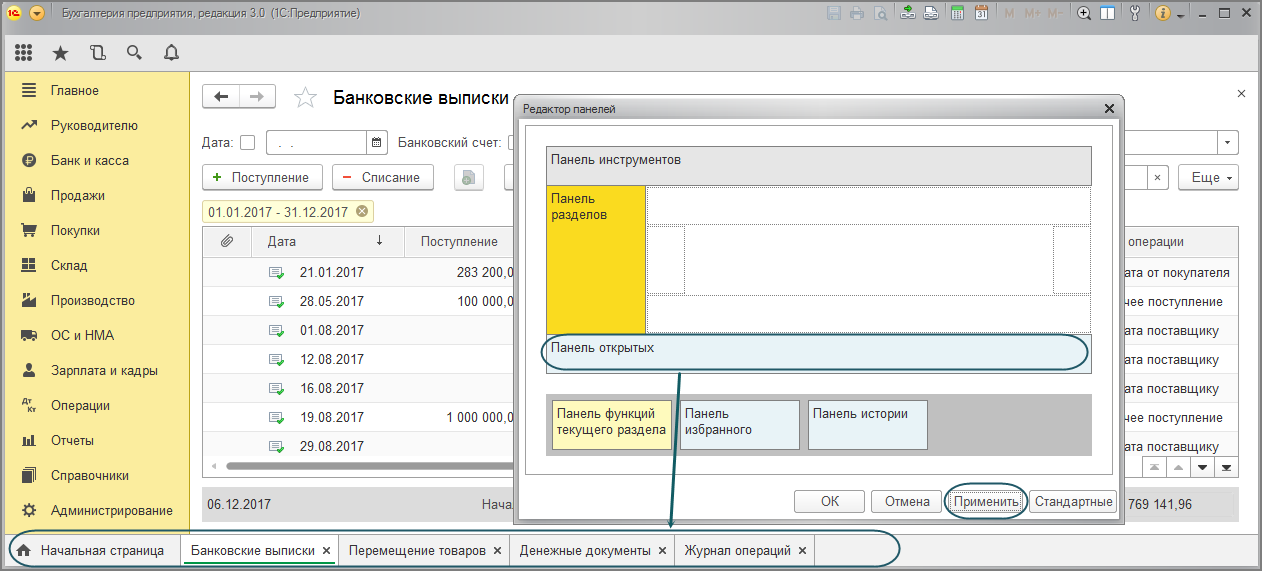Tick the Дата filter checkbox
1262x571 pixels.
tap(248, 142)
